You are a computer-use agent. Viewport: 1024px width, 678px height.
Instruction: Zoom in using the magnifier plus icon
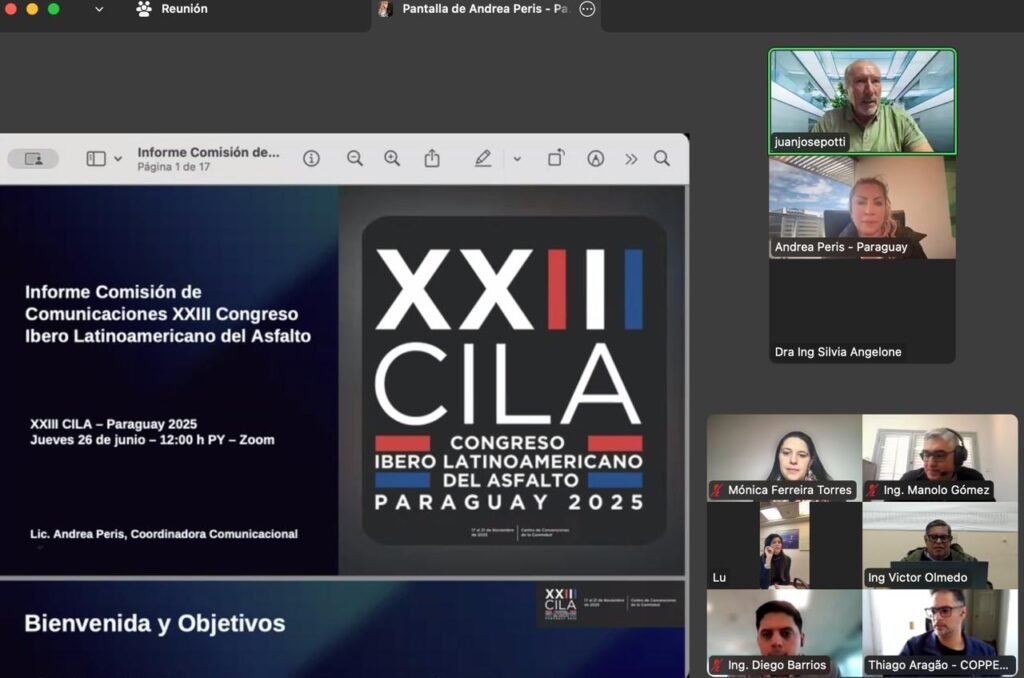pos(392,158)
